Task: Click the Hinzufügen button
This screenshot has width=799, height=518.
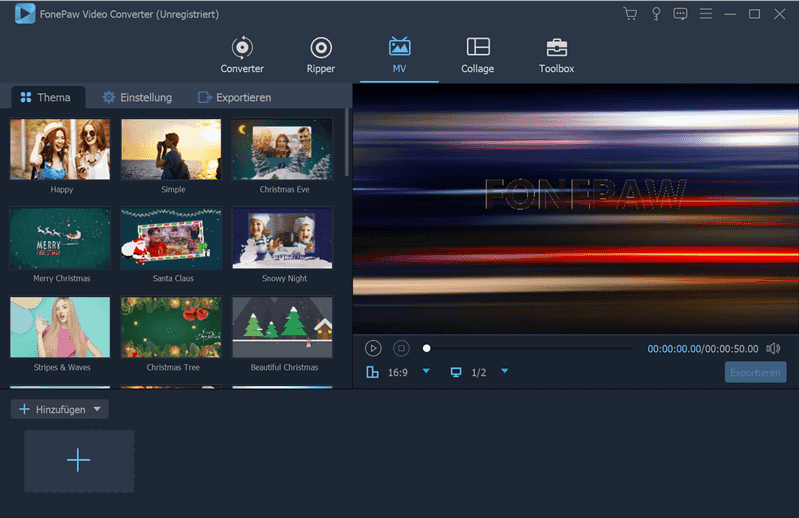Action: (x=60, y=409)
